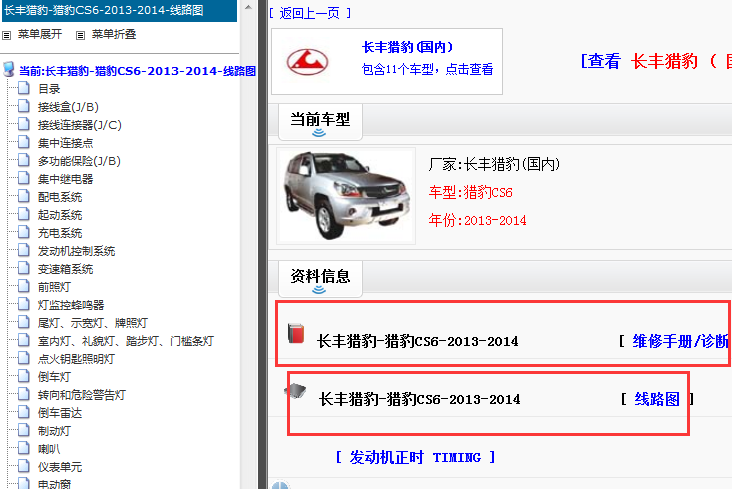Screen dimensions: 732x489
Task: Click the page icon next to 前照灯
Action: click(x=24, y=286)
